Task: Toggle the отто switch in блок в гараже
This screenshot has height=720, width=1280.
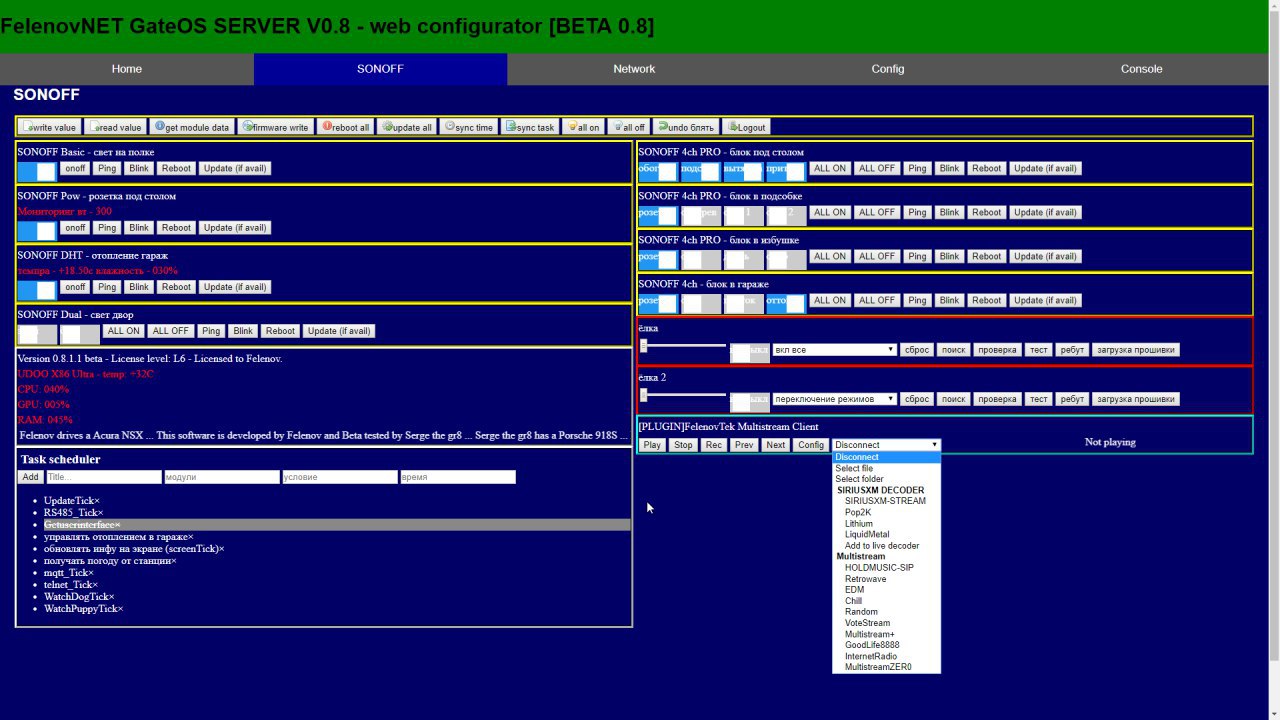Action: (786, 303)
